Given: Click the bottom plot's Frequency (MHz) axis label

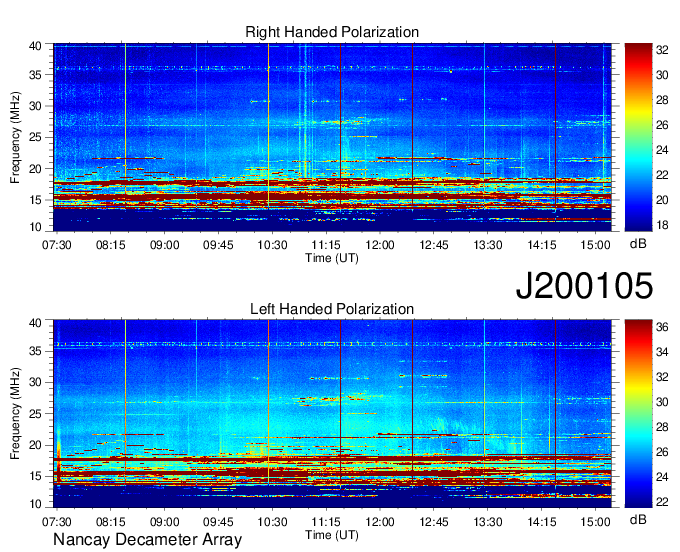Looking at the screenshot, I should (15, 414).
